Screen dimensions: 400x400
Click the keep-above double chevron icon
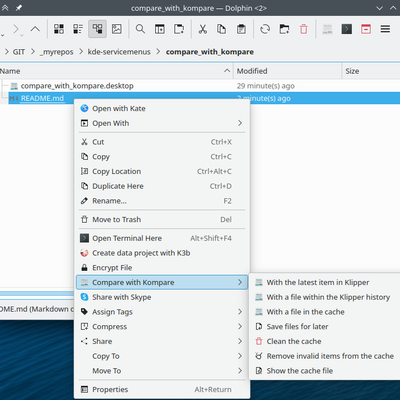(5, 8)
